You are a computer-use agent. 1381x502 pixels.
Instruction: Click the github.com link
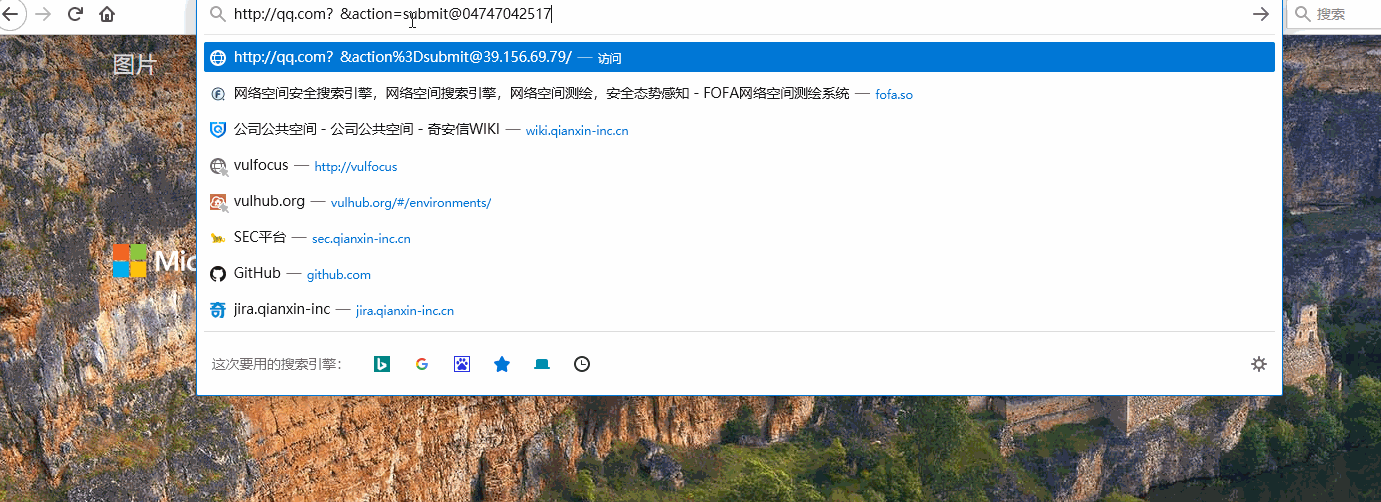point(339,275)
